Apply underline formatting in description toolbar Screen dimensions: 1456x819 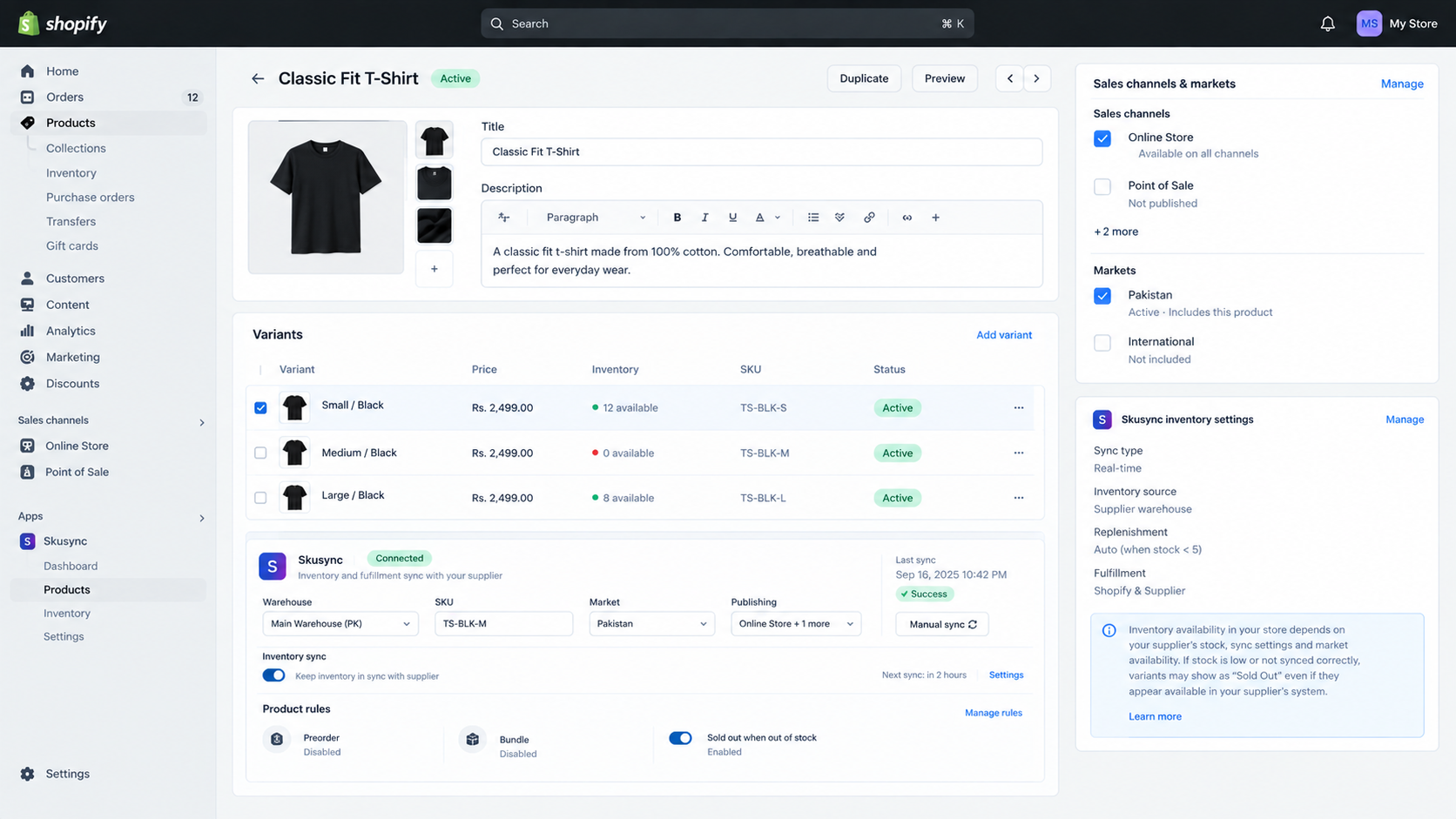[732, 218]
